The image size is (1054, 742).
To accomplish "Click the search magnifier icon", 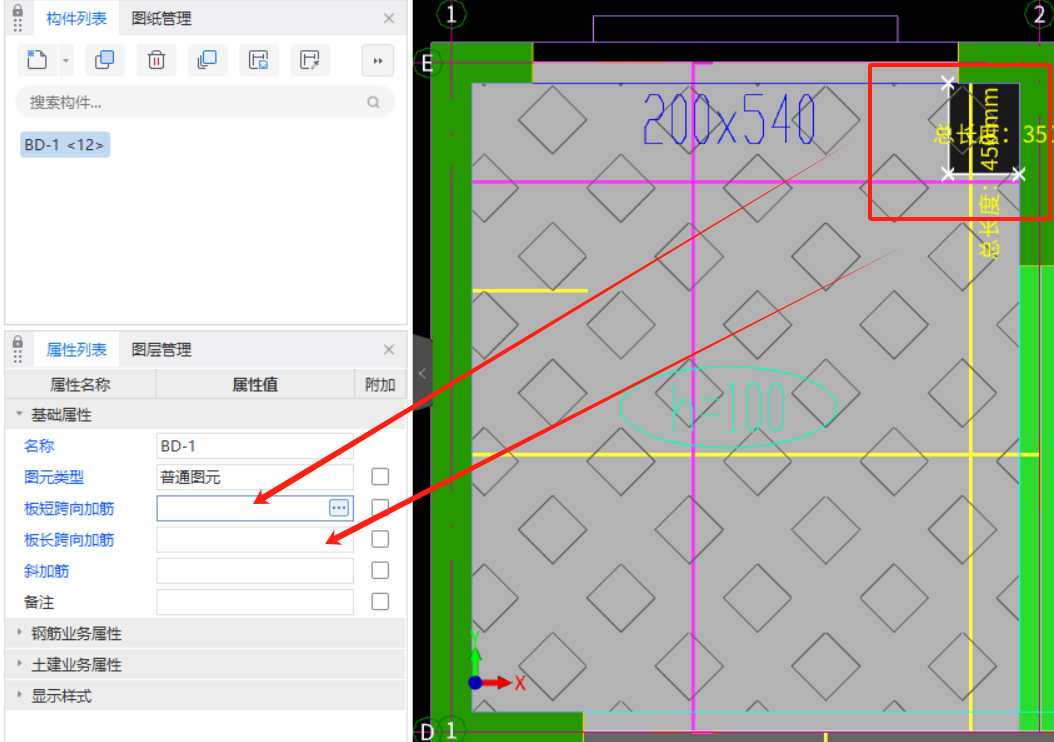I will (x=373, y=102).
